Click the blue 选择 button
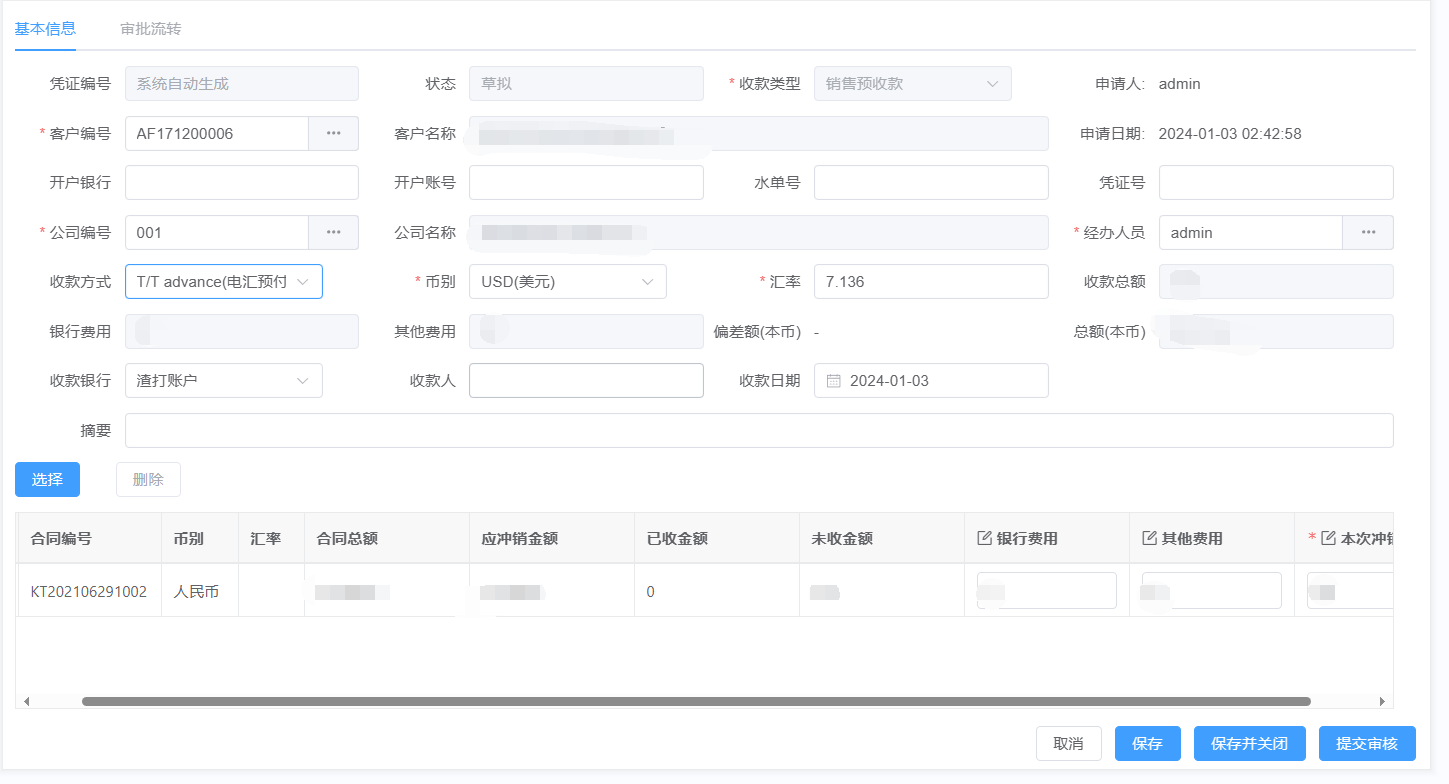Screen dimensions: 1449x784 (47, 480)
